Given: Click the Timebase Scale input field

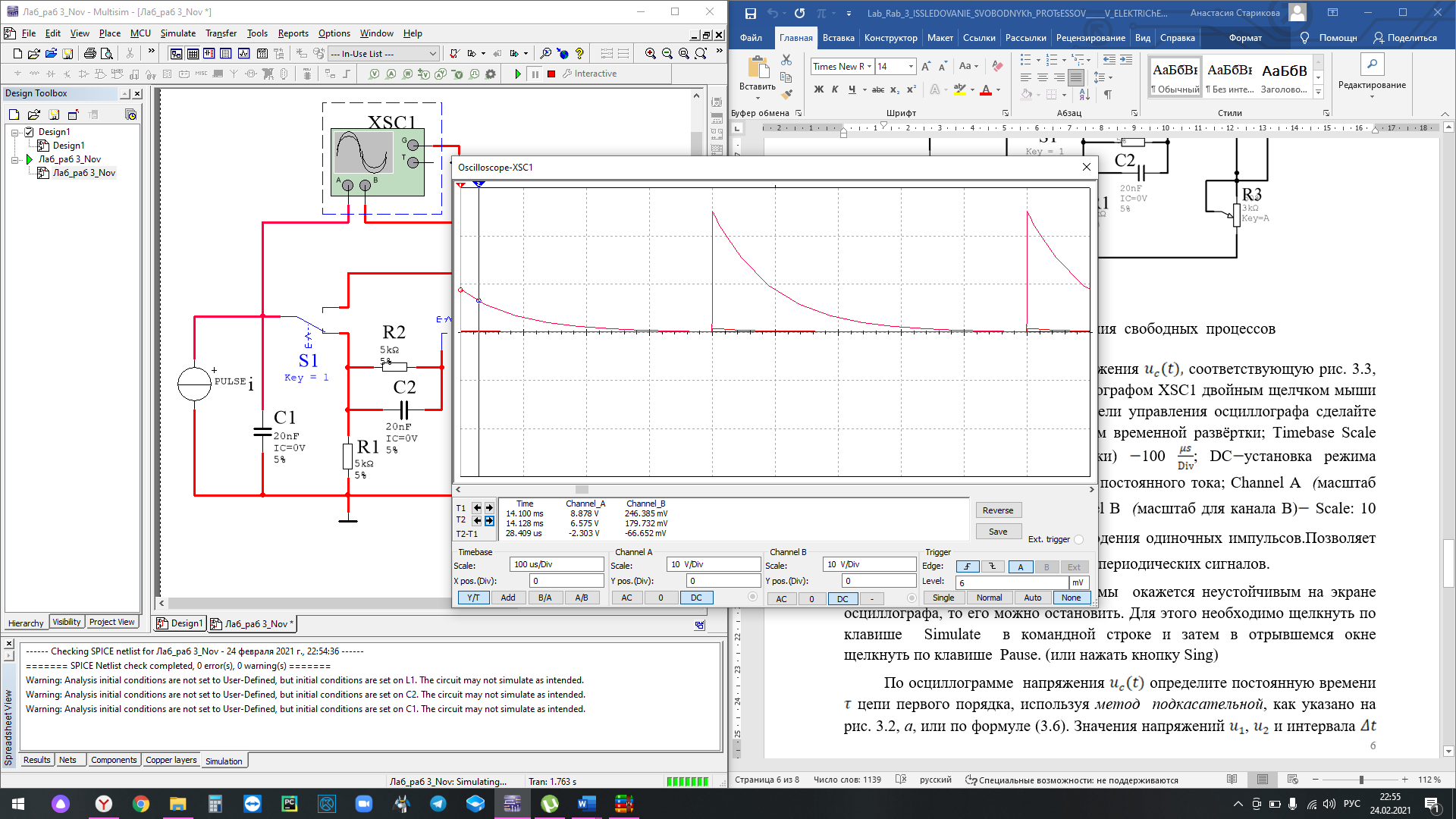Looking at the screenshot, I should click(x=557, y=564).
